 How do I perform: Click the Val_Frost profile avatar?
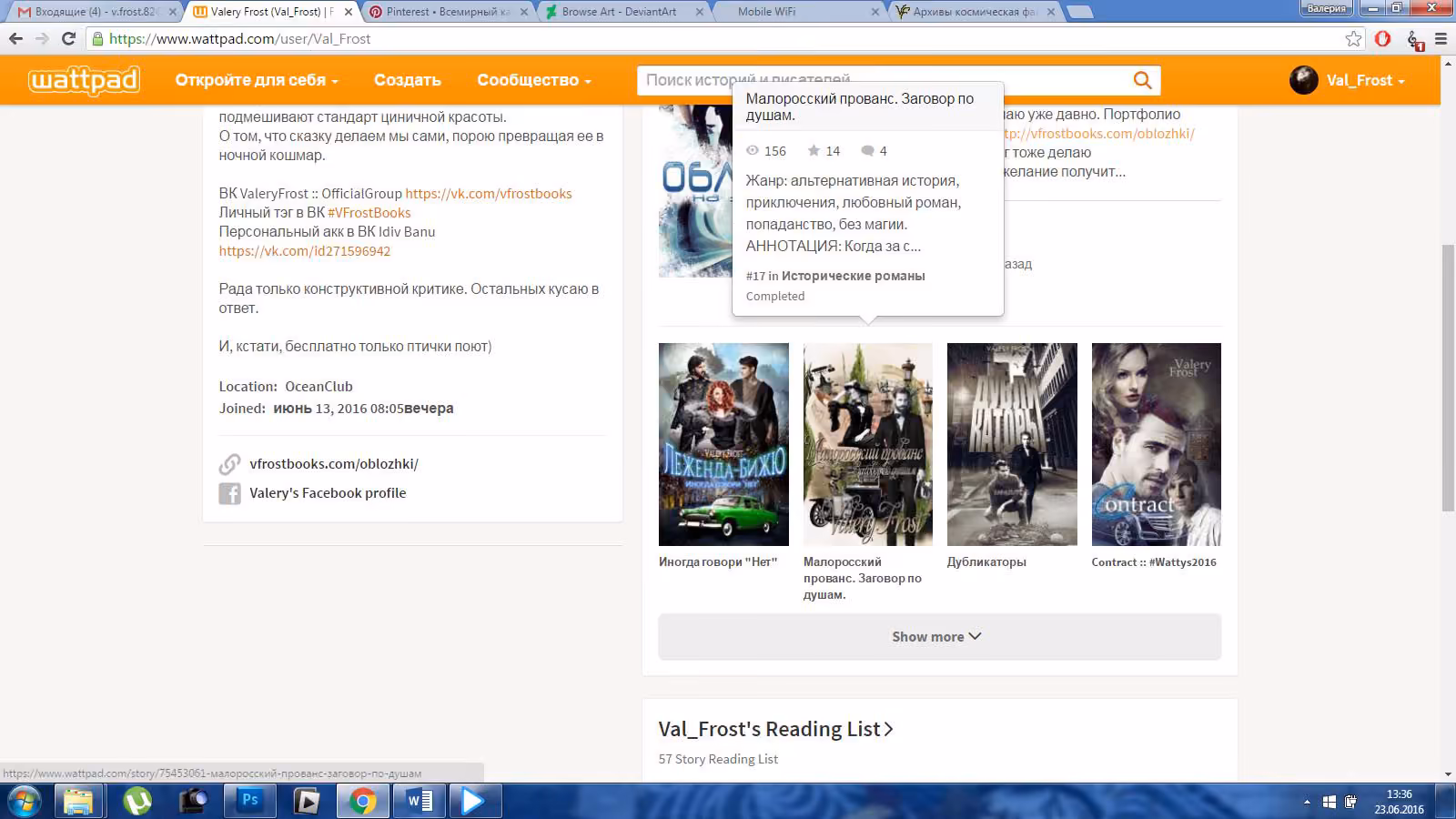[x=1303, y=80]
